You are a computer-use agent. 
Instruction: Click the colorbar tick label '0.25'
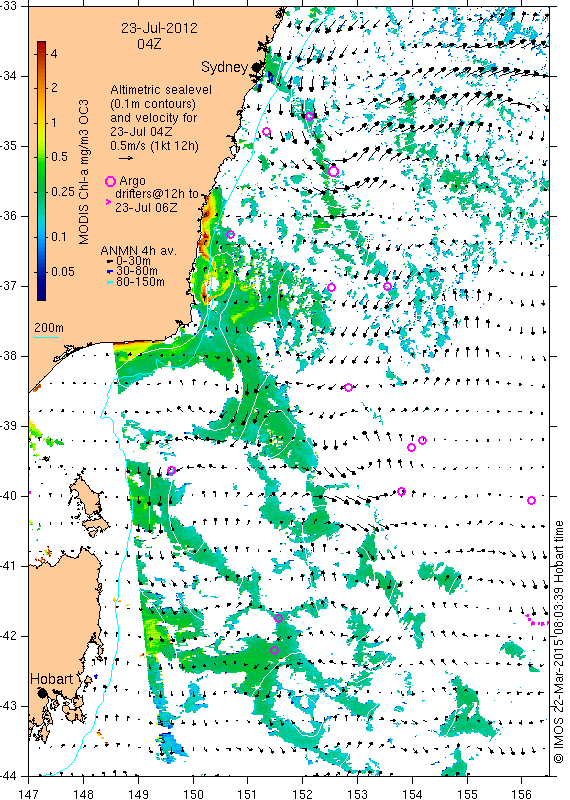pos(62,191)
